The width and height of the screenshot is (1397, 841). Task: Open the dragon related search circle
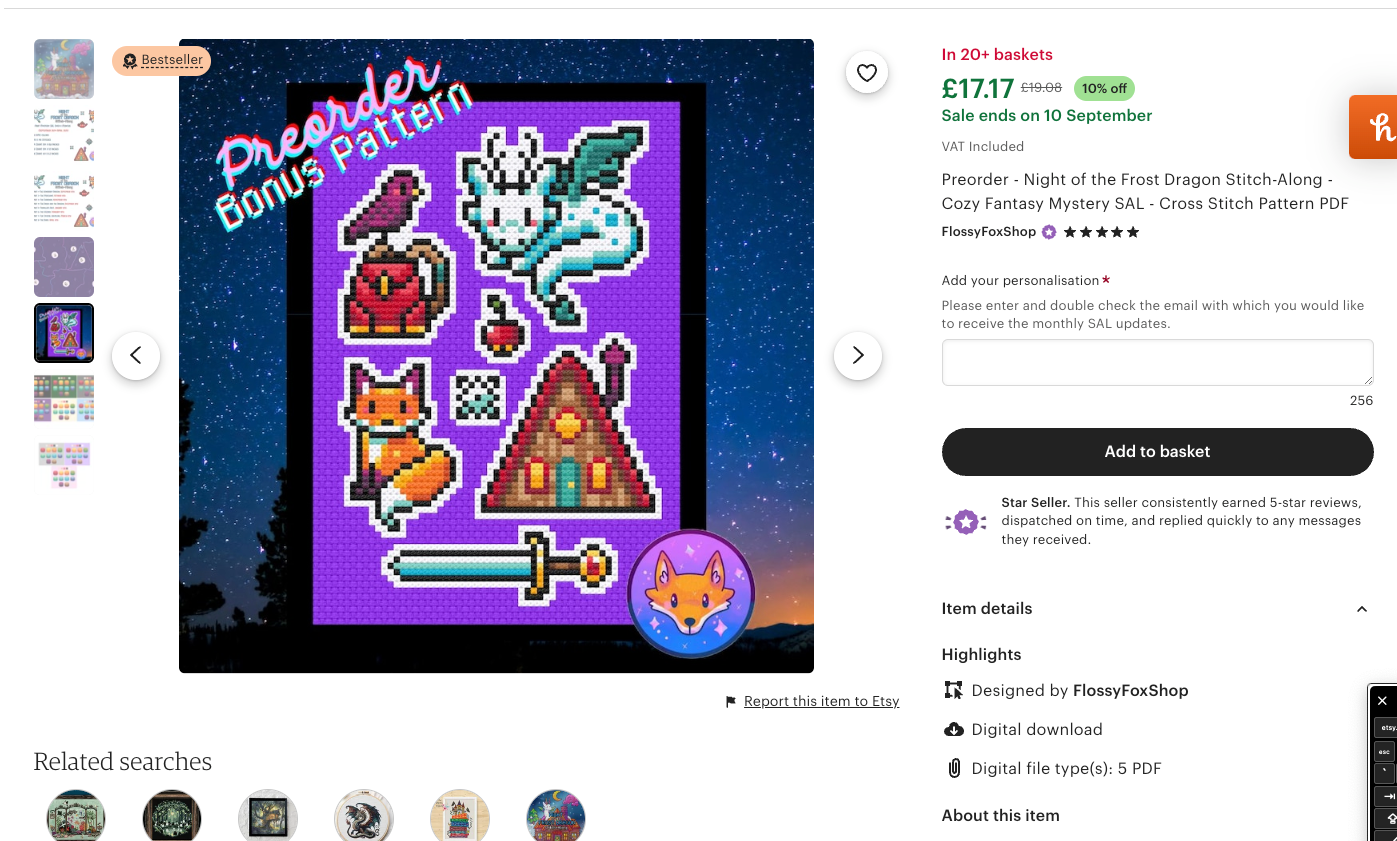point(363,816)
